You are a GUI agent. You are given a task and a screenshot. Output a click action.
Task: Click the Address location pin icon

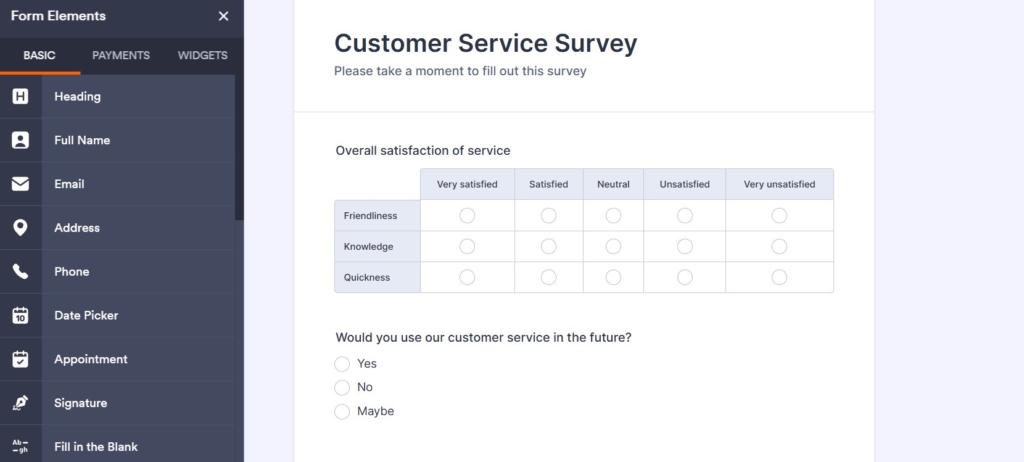point(20,228)
